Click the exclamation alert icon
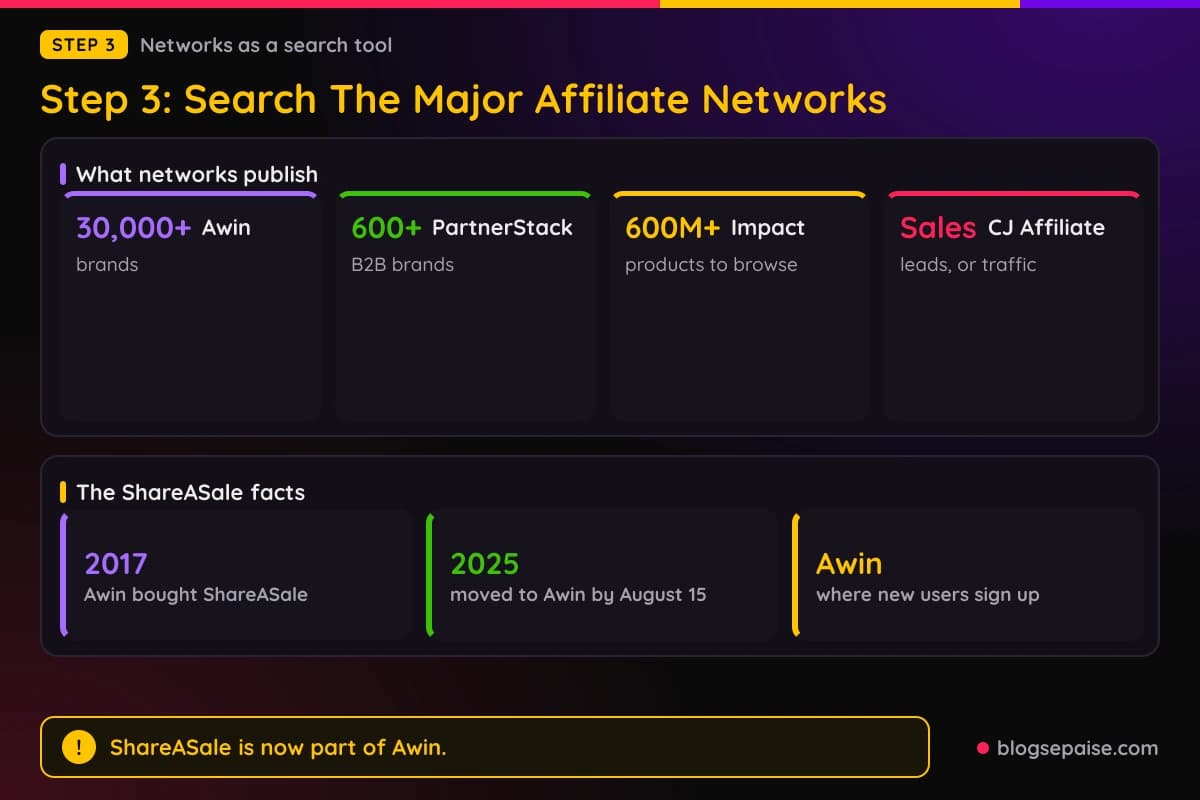 click(79, 747)
